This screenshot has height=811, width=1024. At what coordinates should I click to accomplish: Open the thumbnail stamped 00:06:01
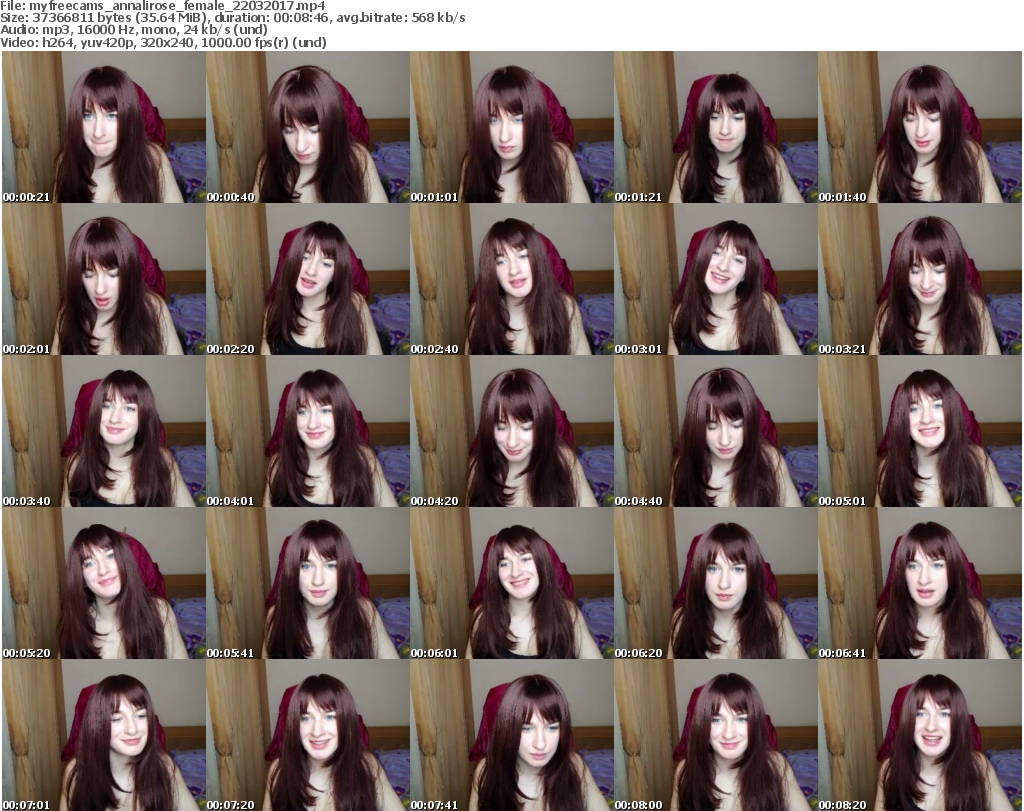coord(511,583)
